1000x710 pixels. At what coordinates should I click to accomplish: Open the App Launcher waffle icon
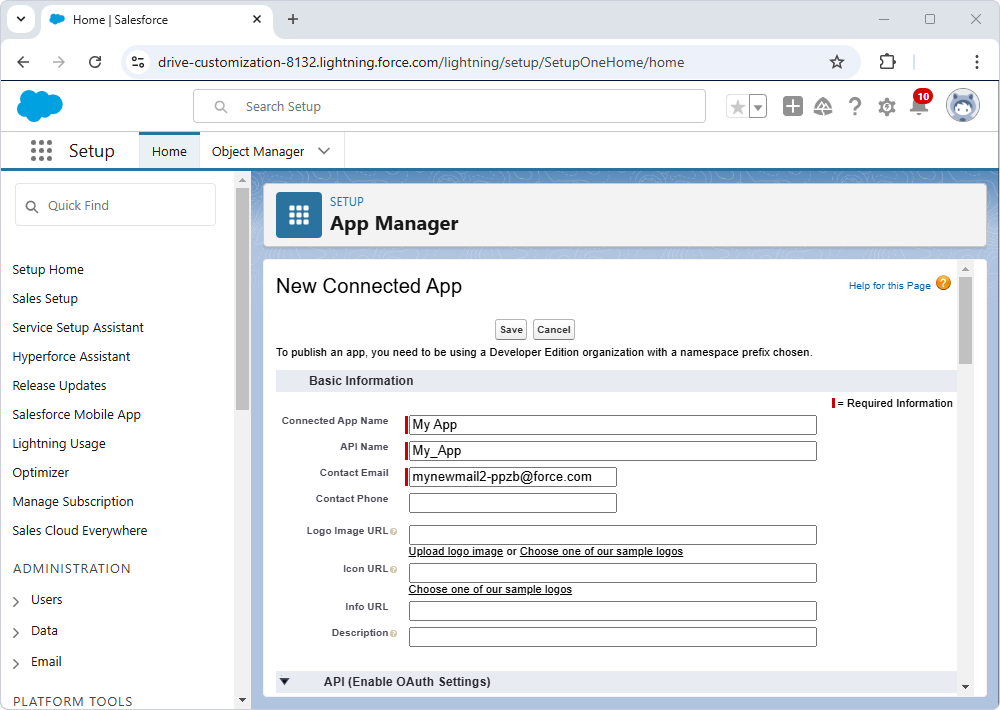41,150
